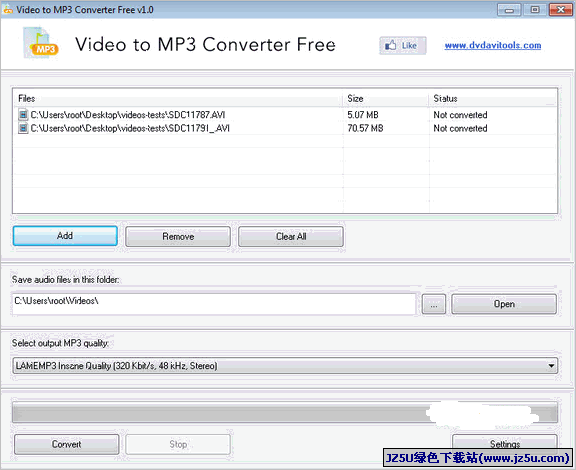Click the save folder path field
Screen dimensions: 576x470
pyautogui.click(x=214, y=304)
